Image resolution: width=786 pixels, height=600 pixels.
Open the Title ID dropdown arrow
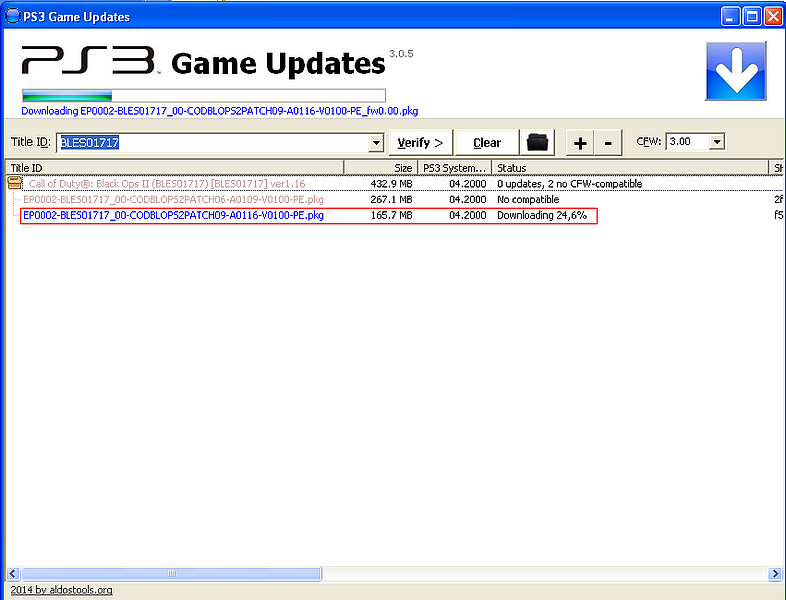[x=376, y=143]
